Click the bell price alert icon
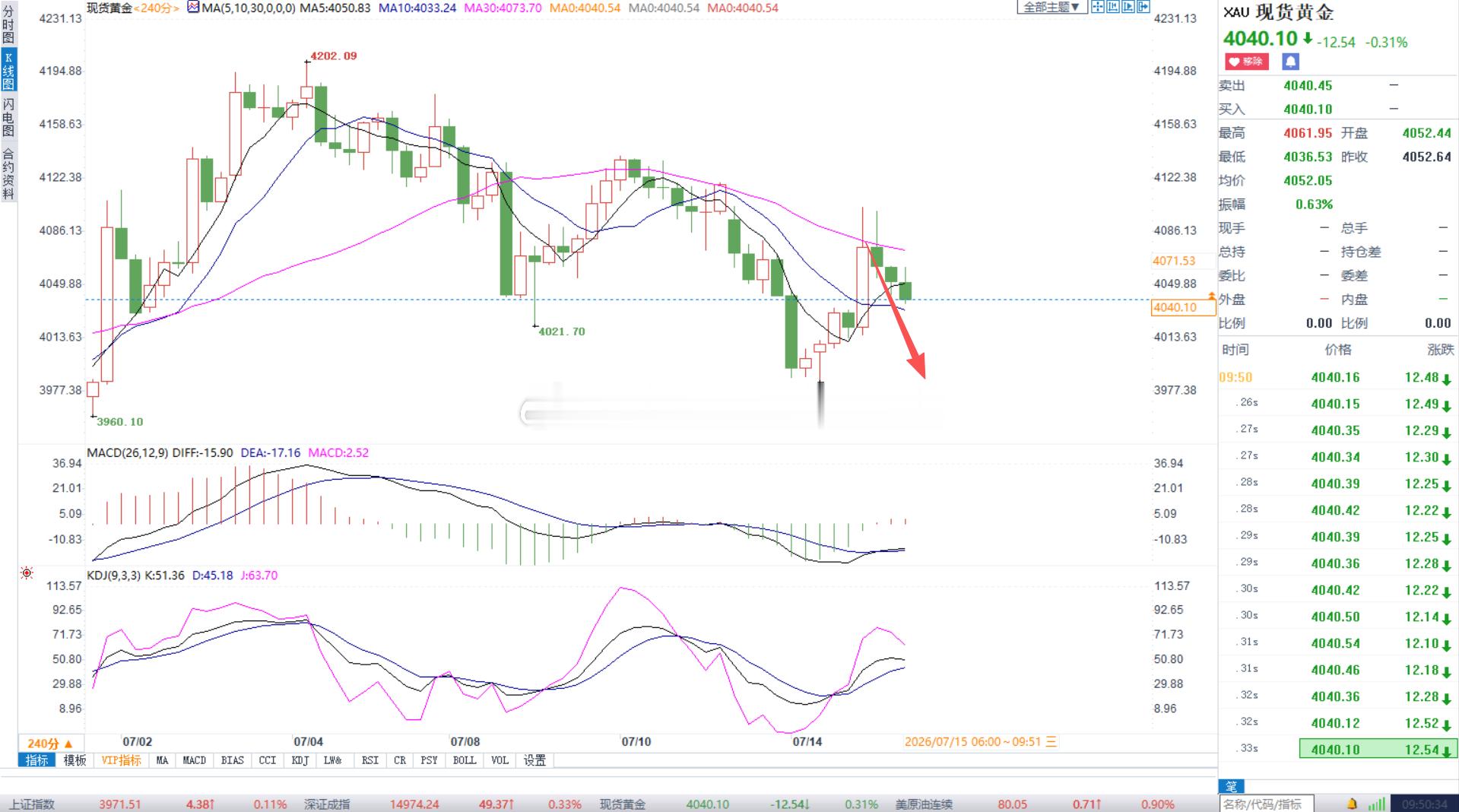 (1290, 62)
